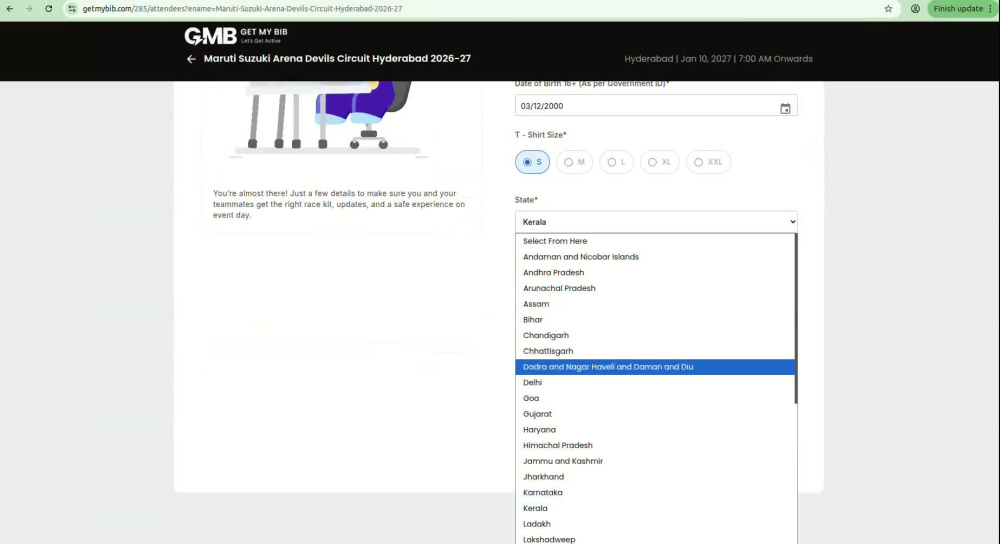The width and height of the screenshot is (1000, 544).
Task: Open the calendar icon in Date of Birth field
Action: [785, 108]
